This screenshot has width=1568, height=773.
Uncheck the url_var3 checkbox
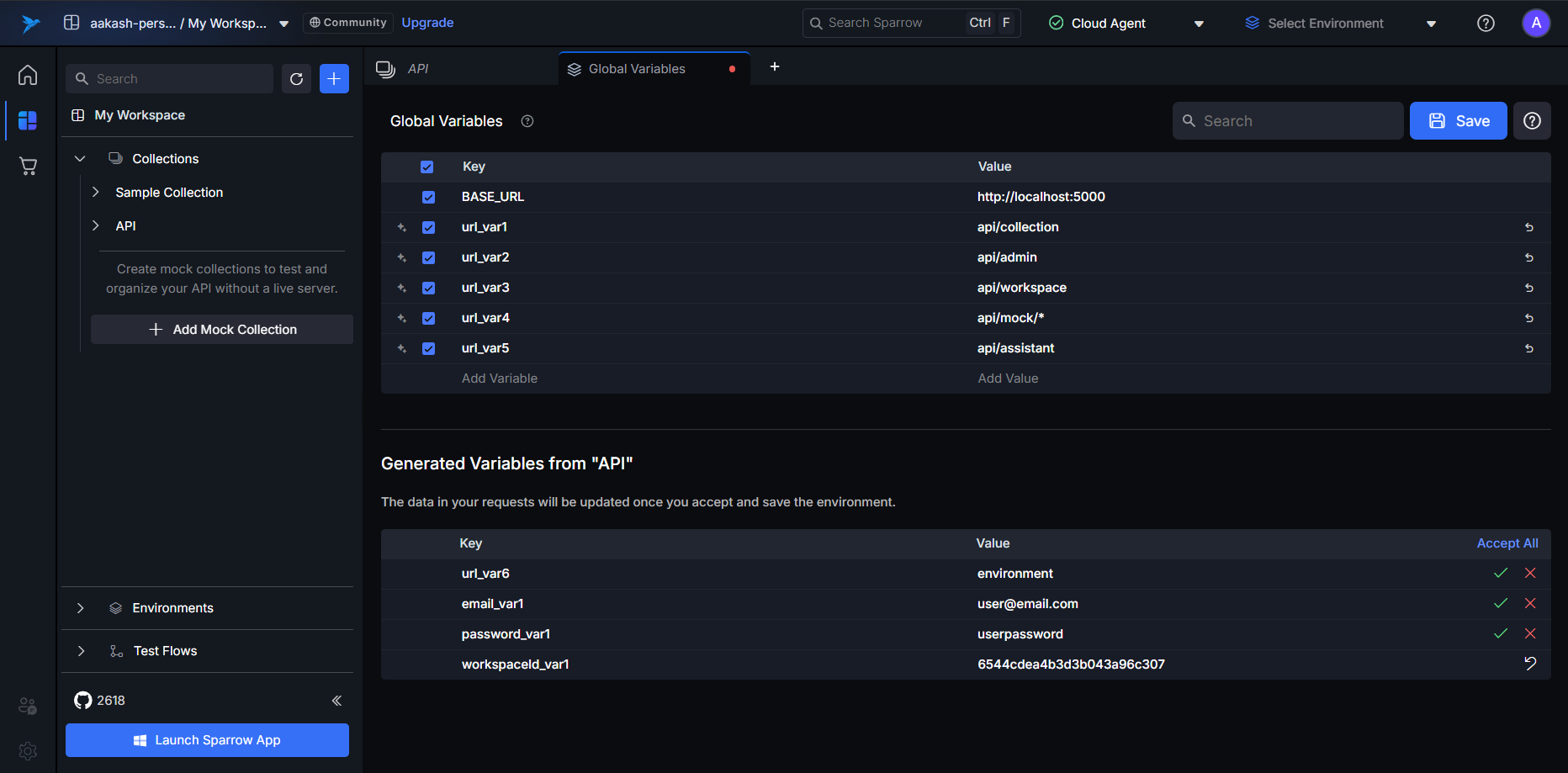point(429,288)
